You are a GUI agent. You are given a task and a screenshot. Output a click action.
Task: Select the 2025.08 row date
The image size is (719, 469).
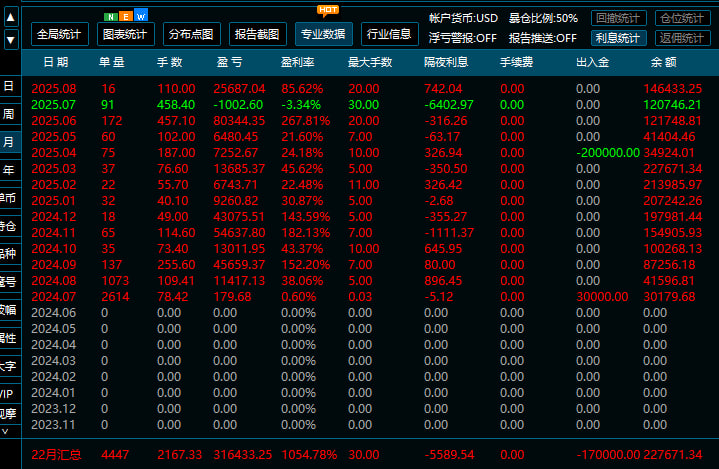click(x=54, y=88)
